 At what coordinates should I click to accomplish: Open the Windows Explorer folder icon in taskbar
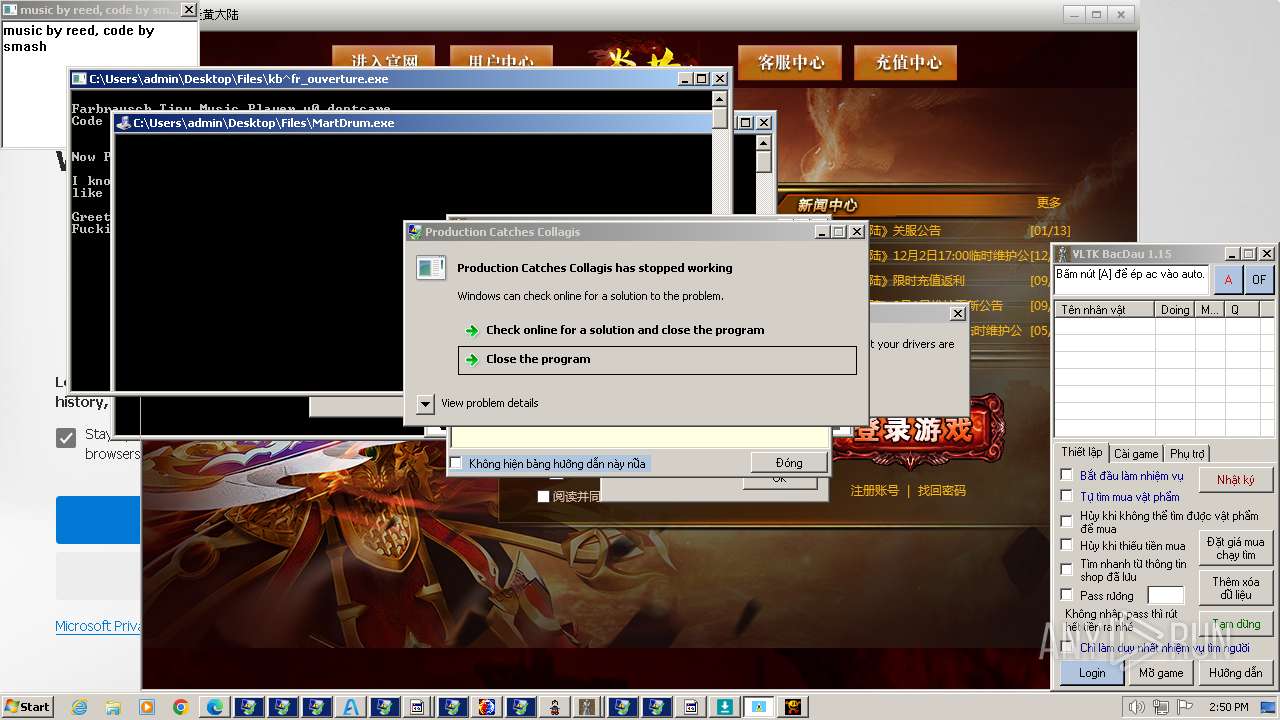click(x=113, y=707)
